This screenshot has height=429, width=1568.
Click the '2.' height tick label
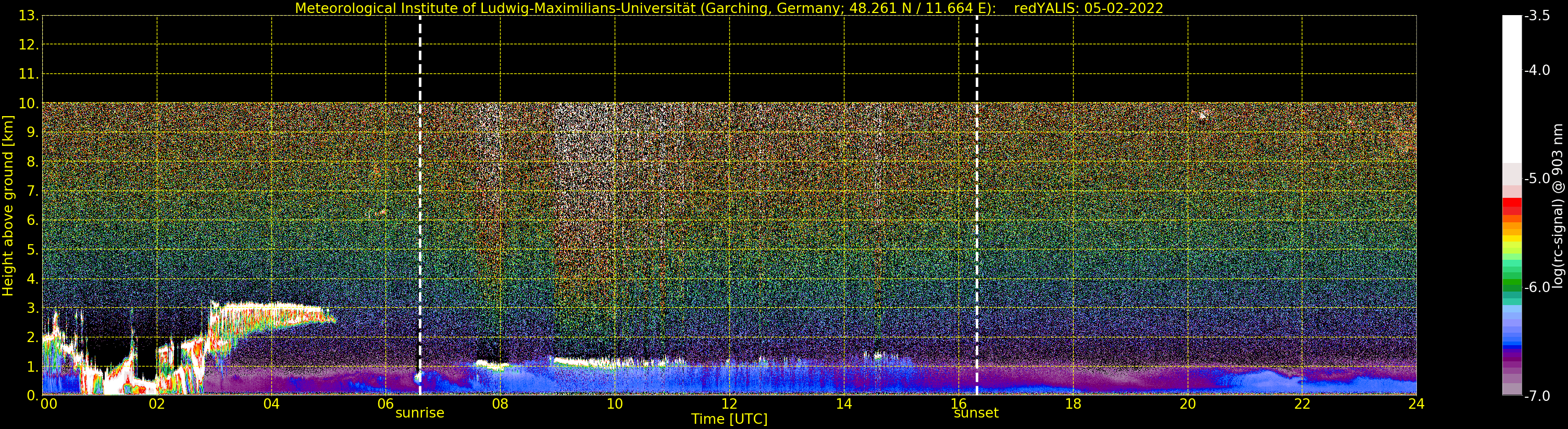(33, 337)
